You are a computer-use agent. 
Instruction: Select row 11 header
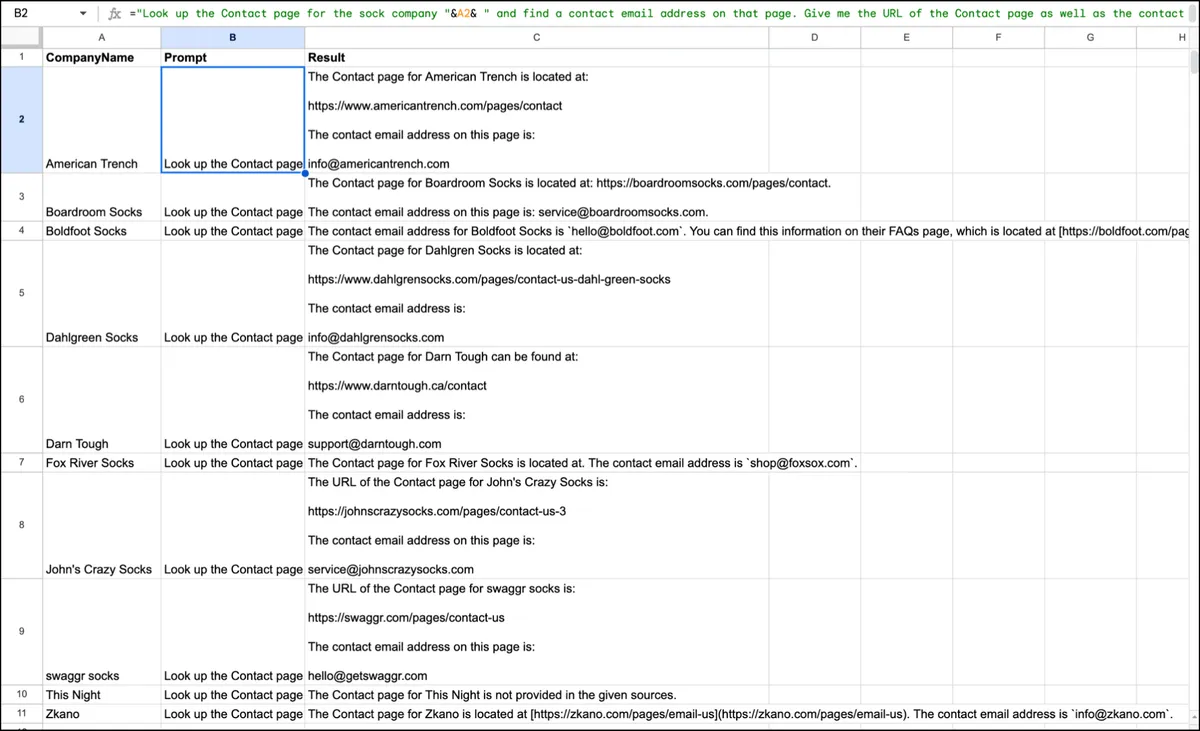click(x=21, y=714)
